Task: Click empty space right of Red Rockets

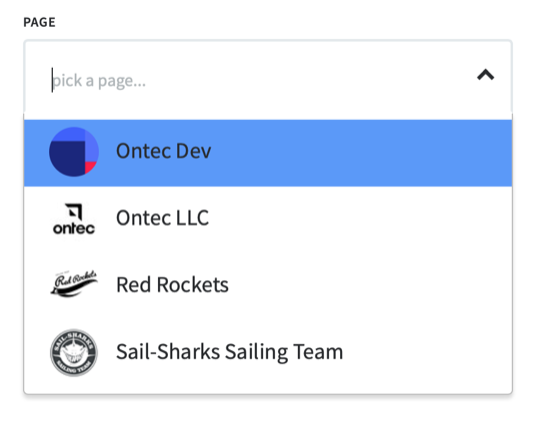Action: (370, 285)
